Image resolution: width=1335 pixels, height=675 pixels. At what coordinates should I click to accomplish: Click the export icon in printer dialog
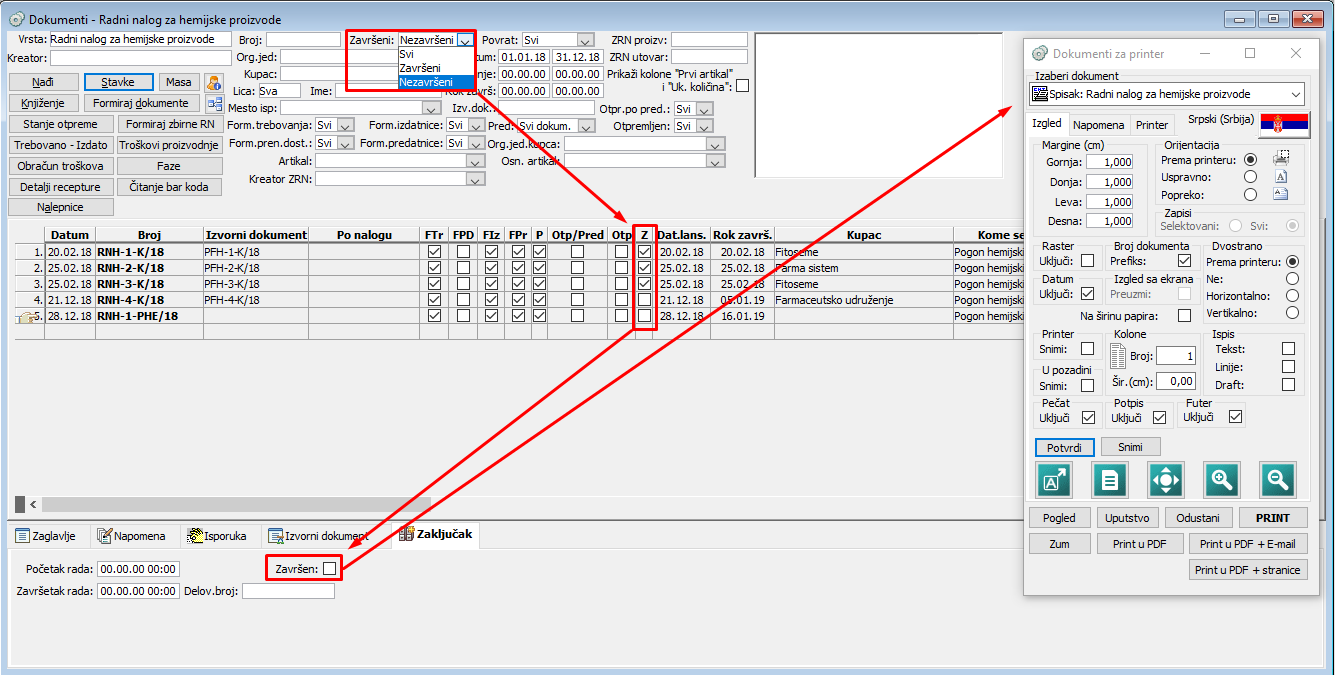tap(1054, 480)
